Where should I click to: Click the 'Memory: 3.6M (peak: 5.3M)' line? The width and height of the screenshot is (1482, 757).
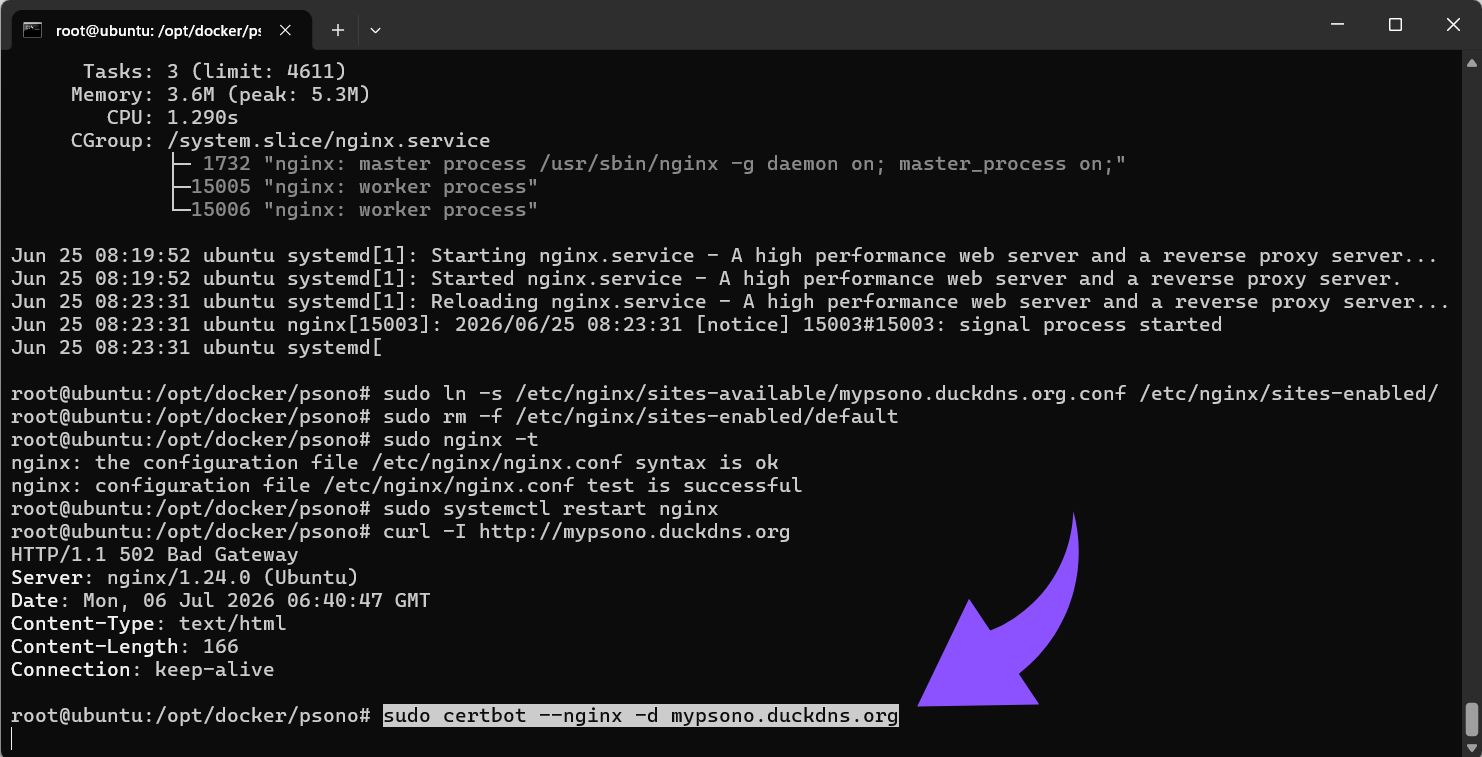click(x=221, y=95)
